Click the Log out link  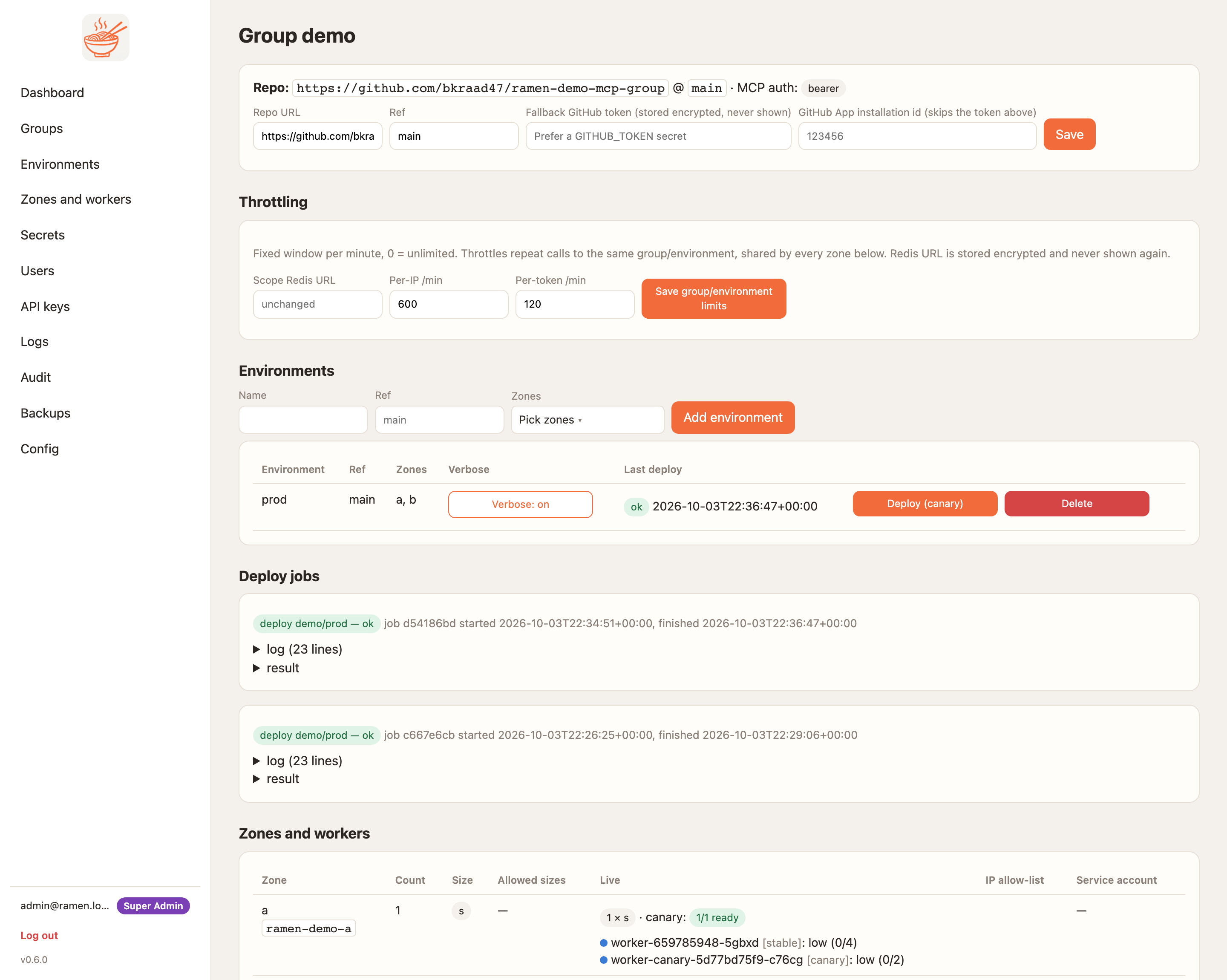[39, 936]
